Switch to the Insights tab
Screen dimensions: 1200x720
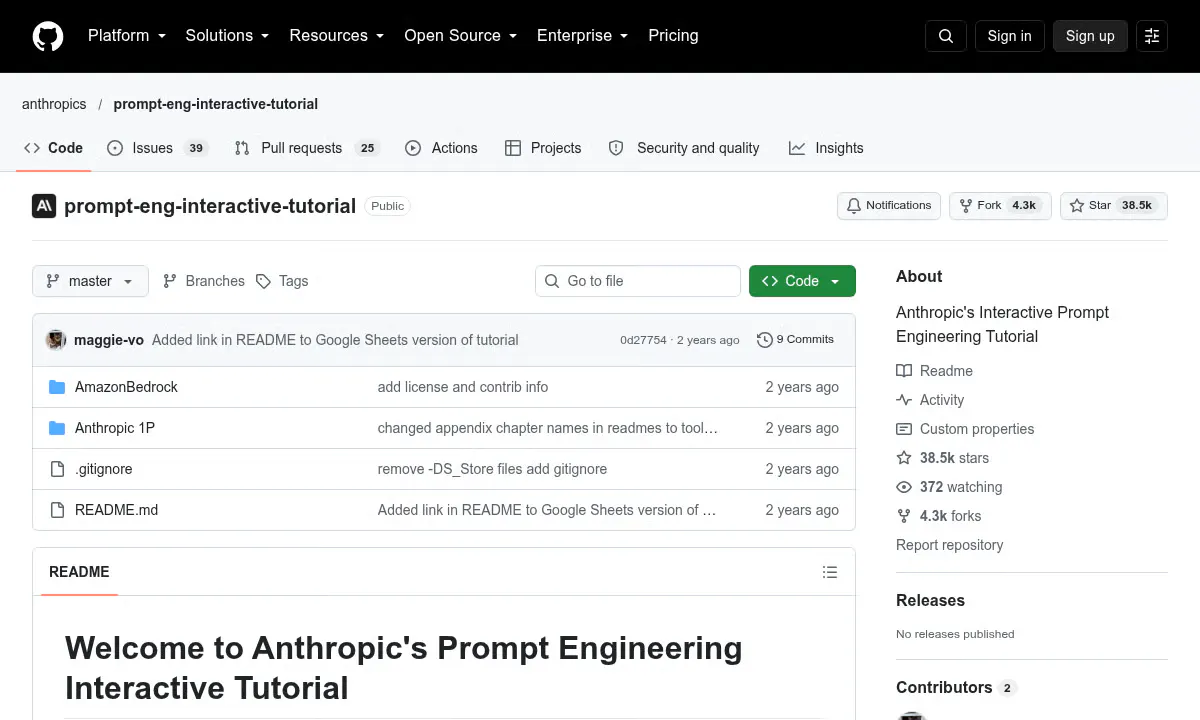pos(826,148)
